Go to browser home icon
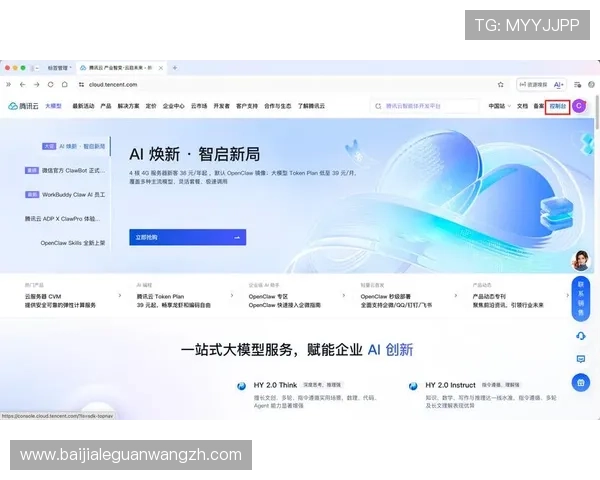This screenshot has height=480, width=600. pos(65,85)
